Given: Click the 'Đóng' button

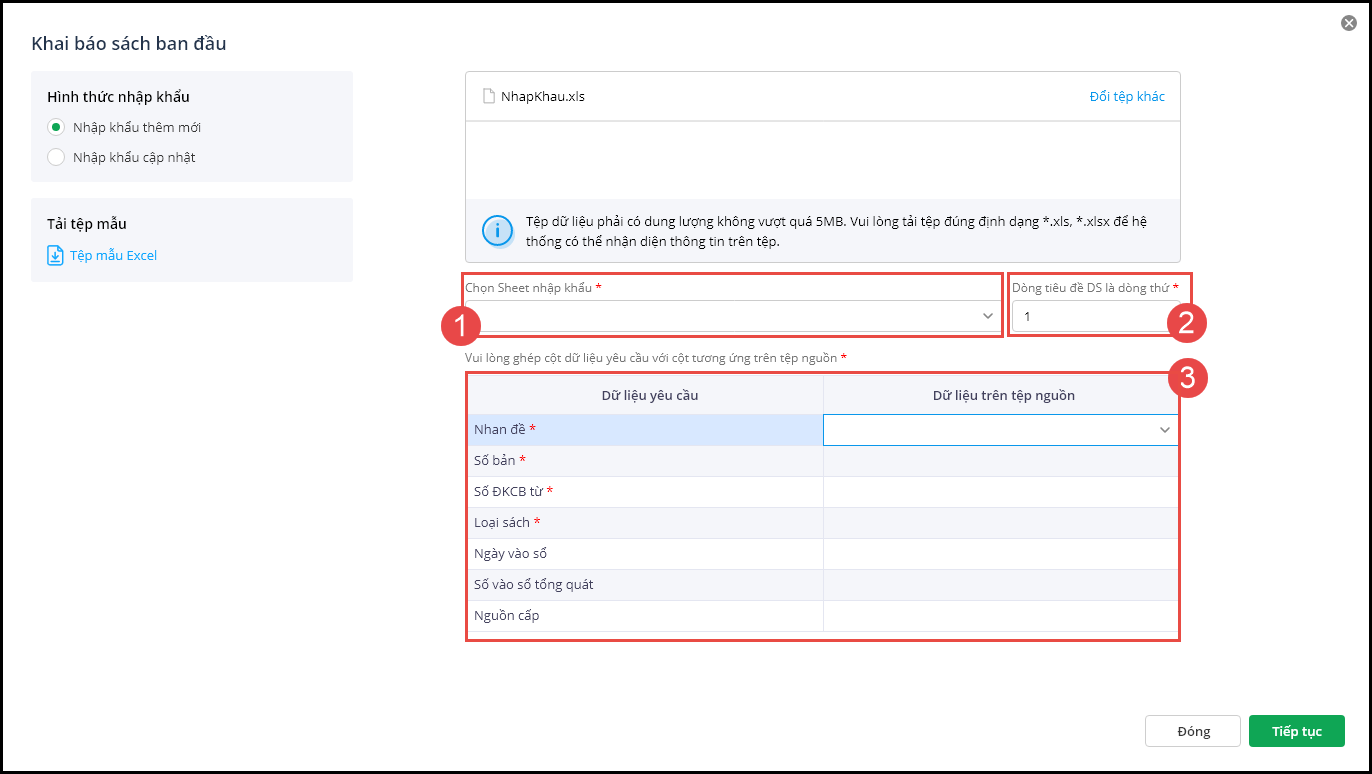Looking at the screenshot, I should click(1193, 731).
